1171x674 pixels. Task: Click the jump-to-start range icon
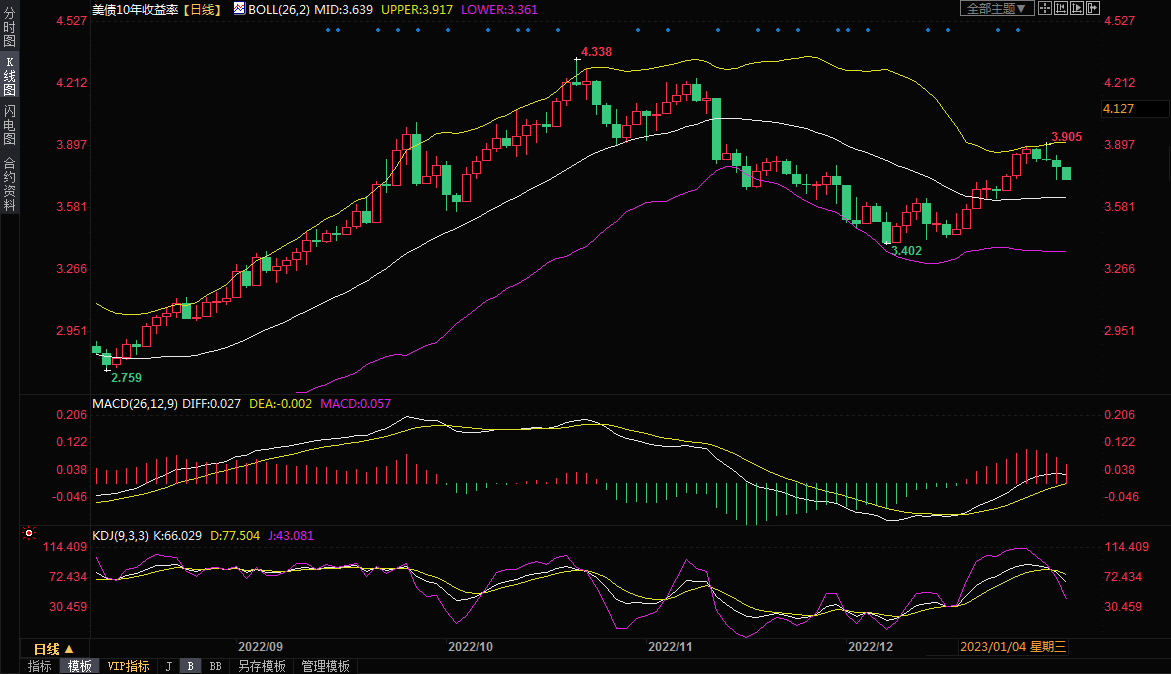click(x=1061, y=8)
